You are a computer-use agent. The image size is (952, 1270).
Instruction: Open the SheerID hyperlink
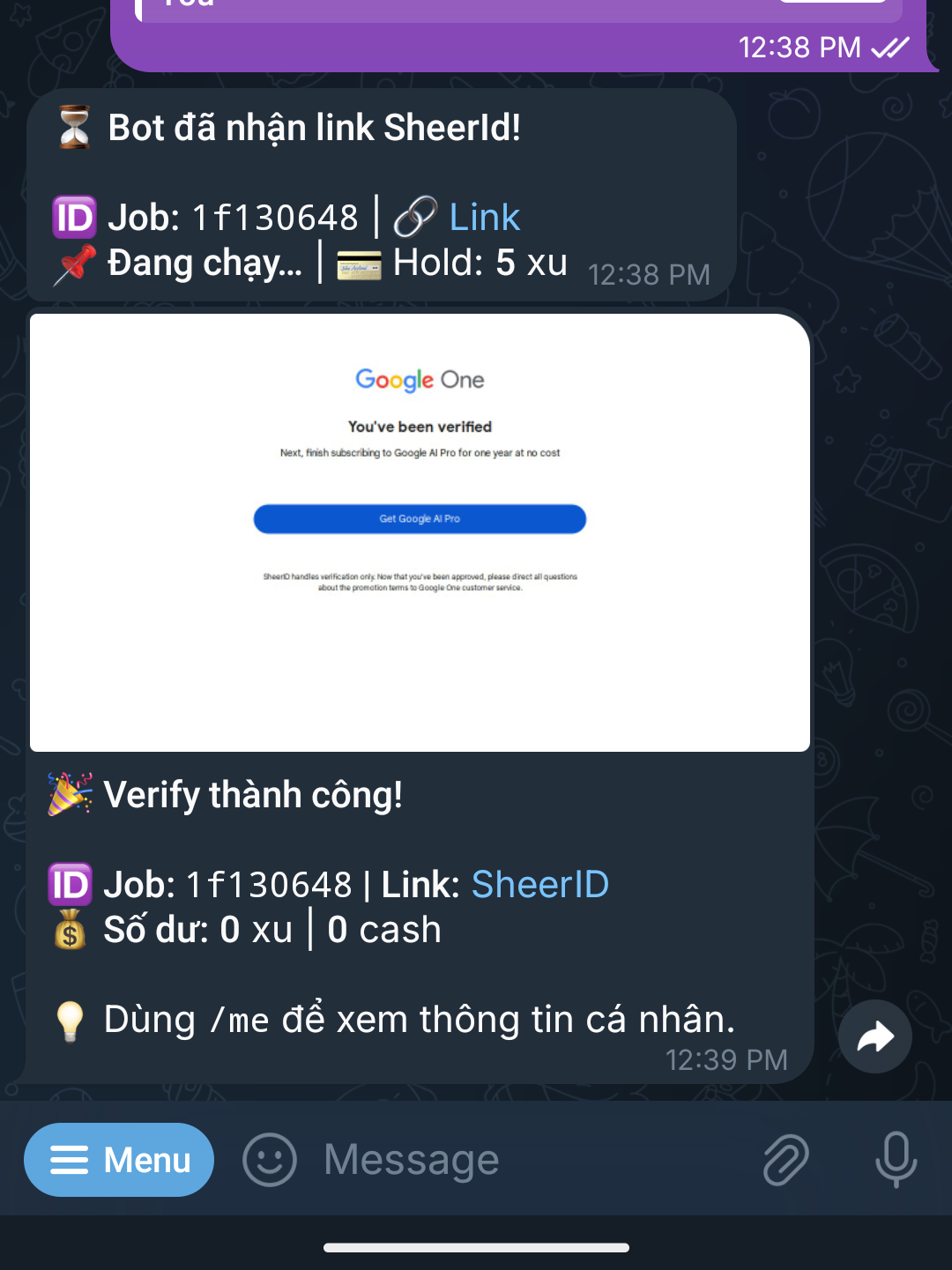(x=540, y=884)
